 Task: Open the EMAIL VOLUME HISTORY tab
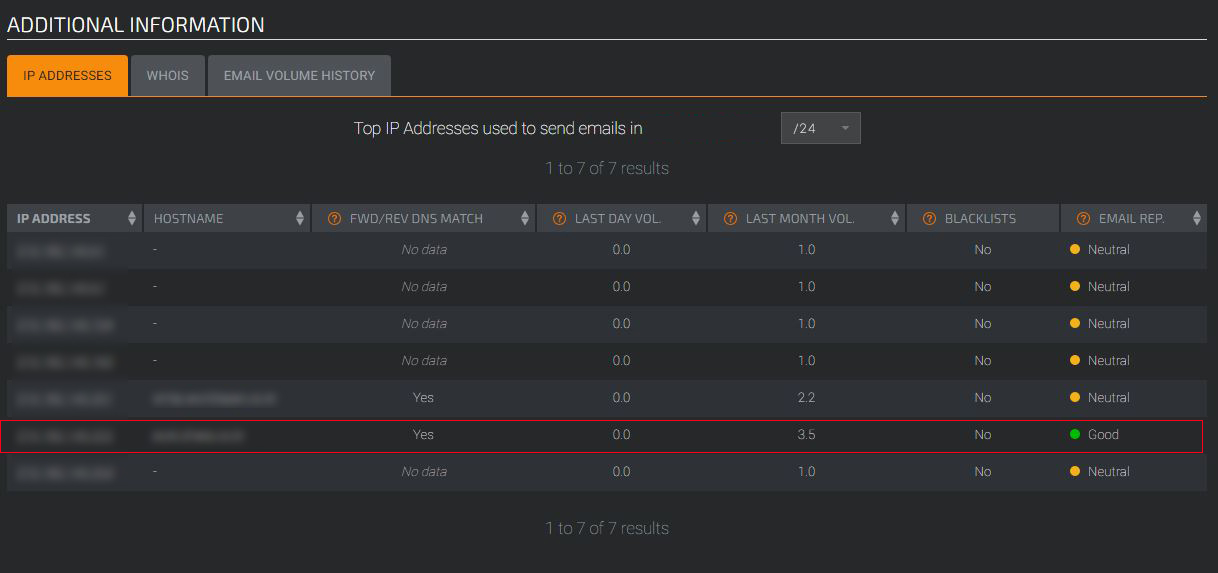tap(299, 76)
